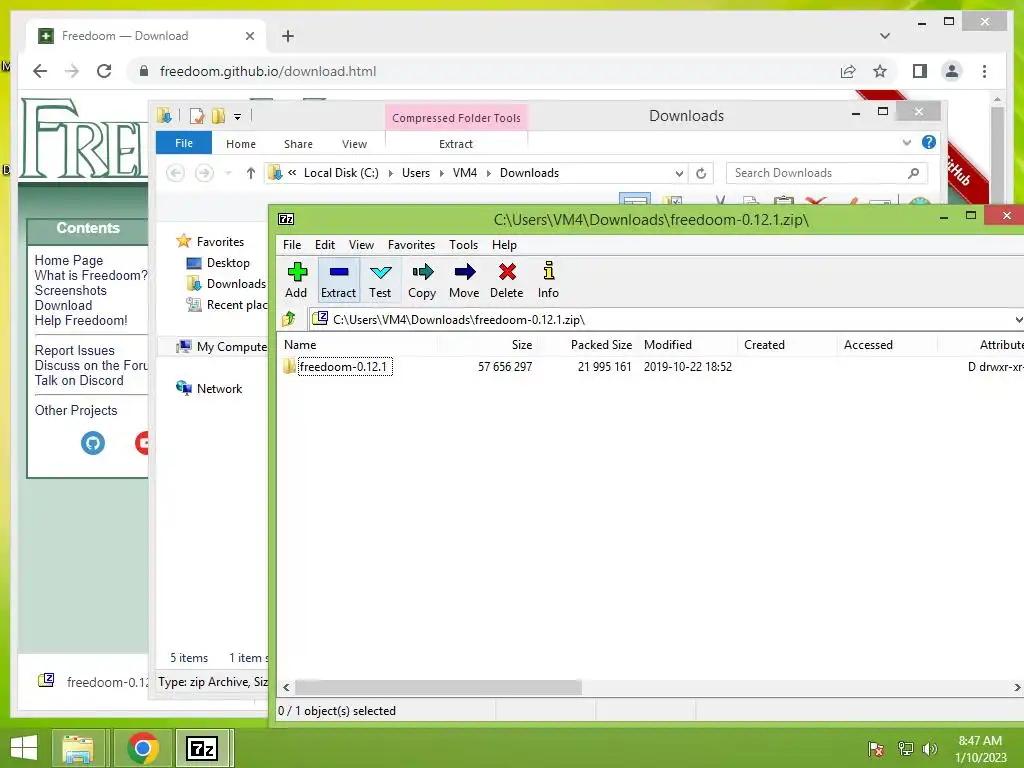This screenshot has width=1024, height=768.
Task: Switch to Explorer Home ribbon tab
Action: click(241, 144)
